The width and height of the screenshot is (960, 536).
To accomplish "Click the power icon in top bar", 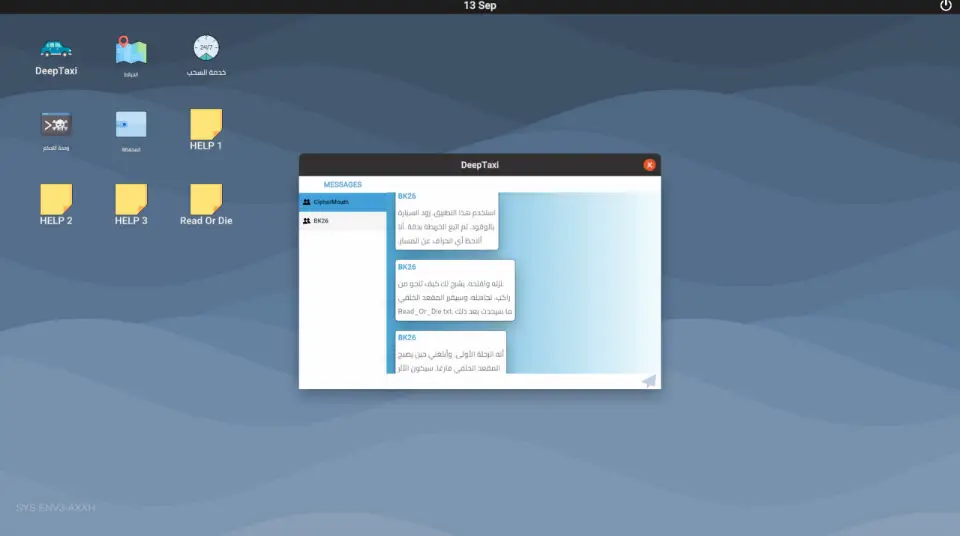I will (945, 6).
